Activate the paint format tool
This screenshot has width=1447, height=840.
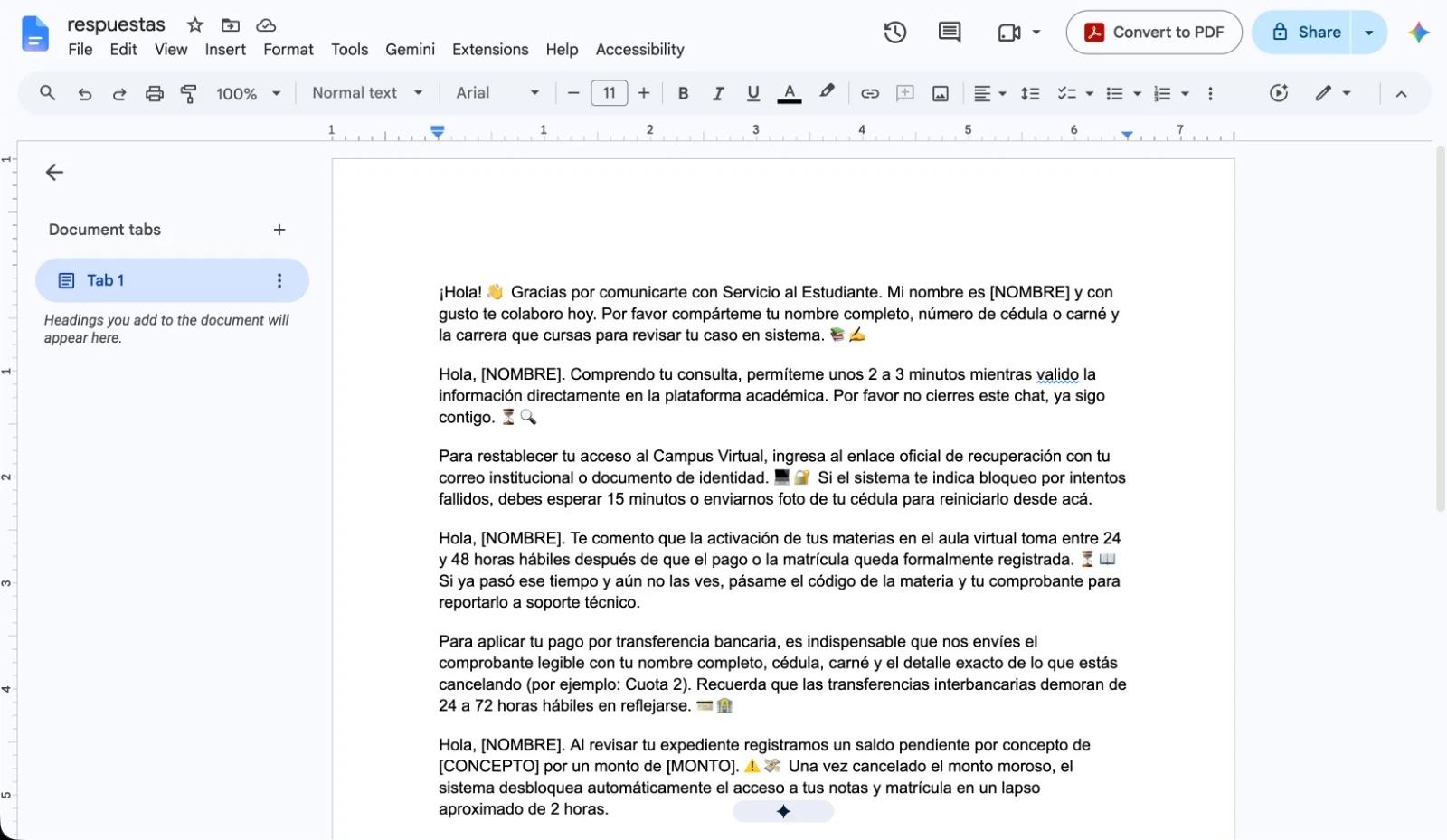[x=189, y=93]
